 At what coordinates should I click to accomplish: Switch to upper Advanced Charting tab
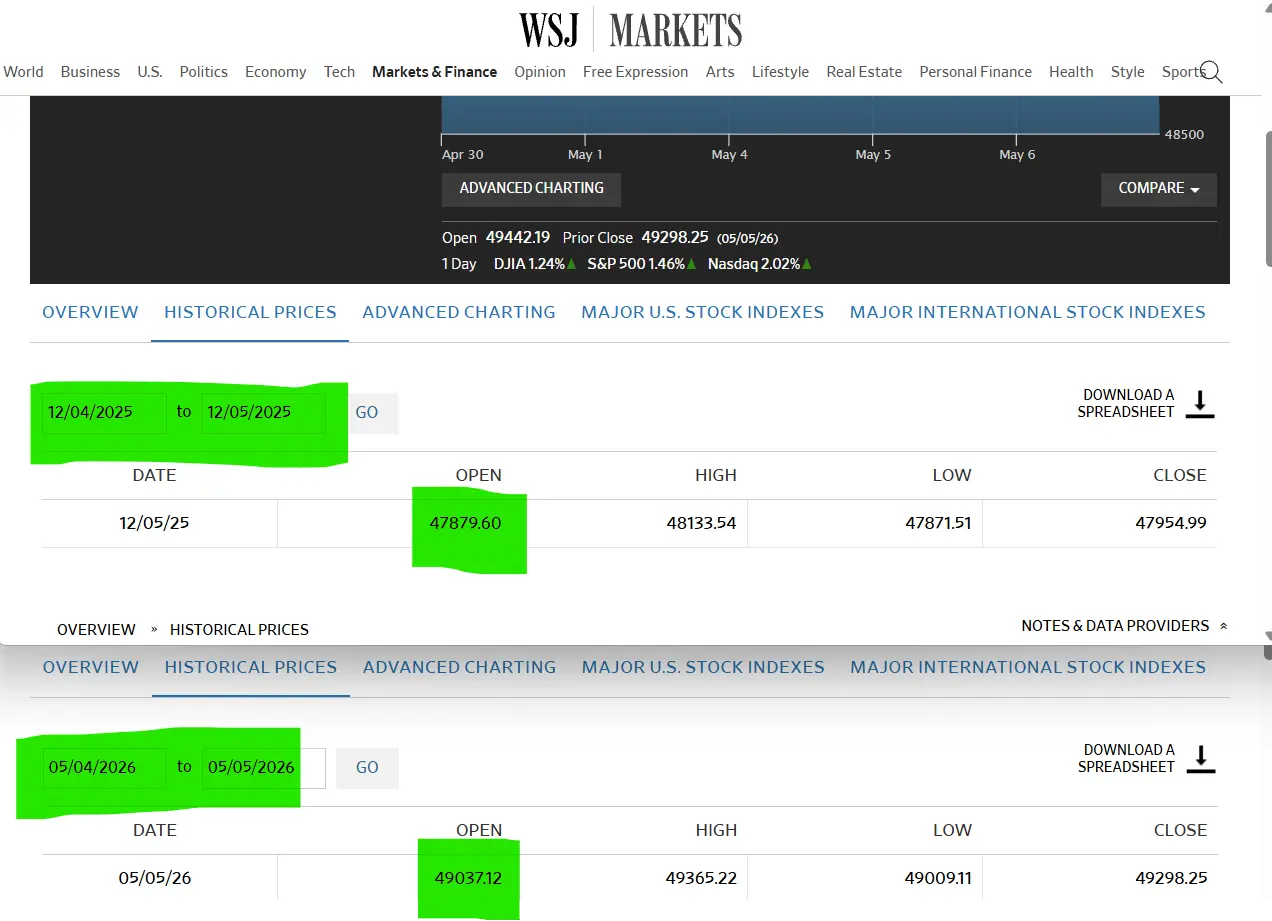[x=459, y=312]
